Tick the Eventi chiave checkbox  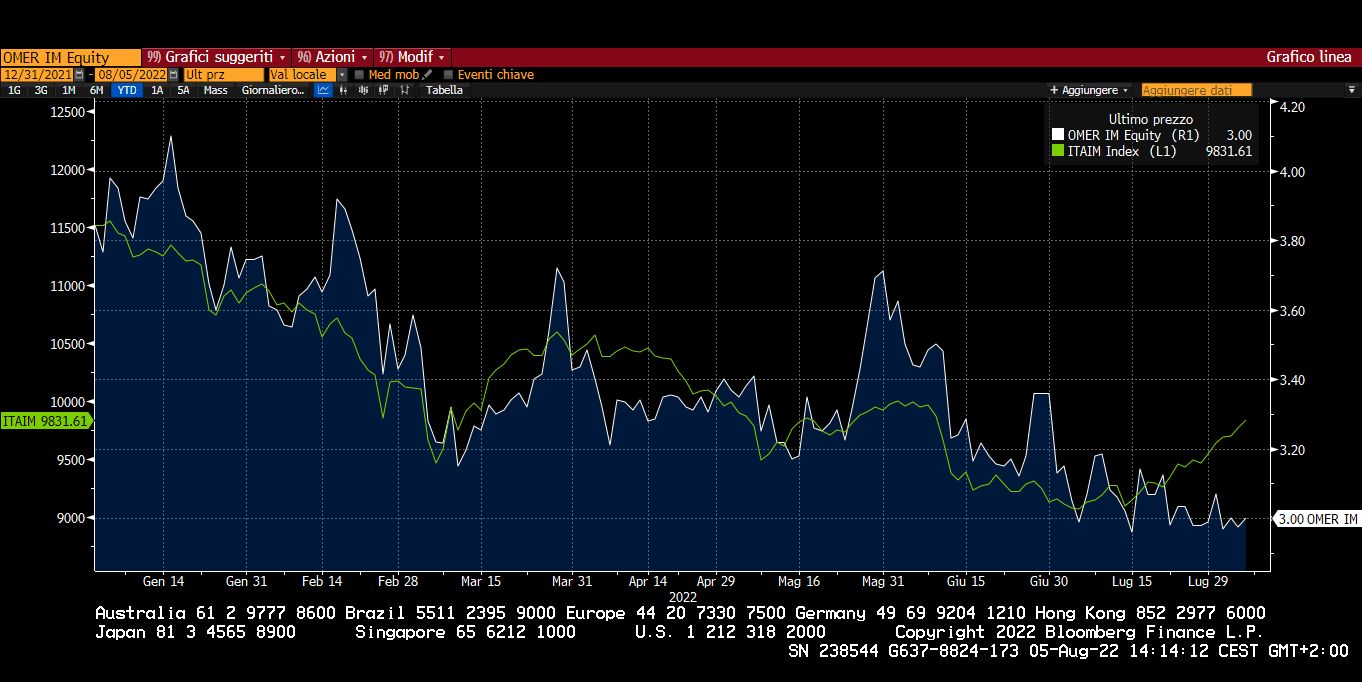point(448,75)
